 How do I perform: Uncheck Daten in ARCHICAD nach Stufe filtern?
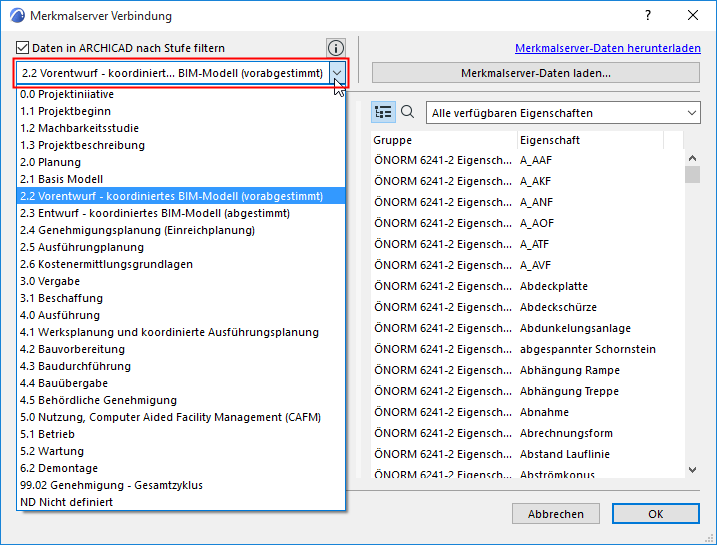click(x=22, y=48)
